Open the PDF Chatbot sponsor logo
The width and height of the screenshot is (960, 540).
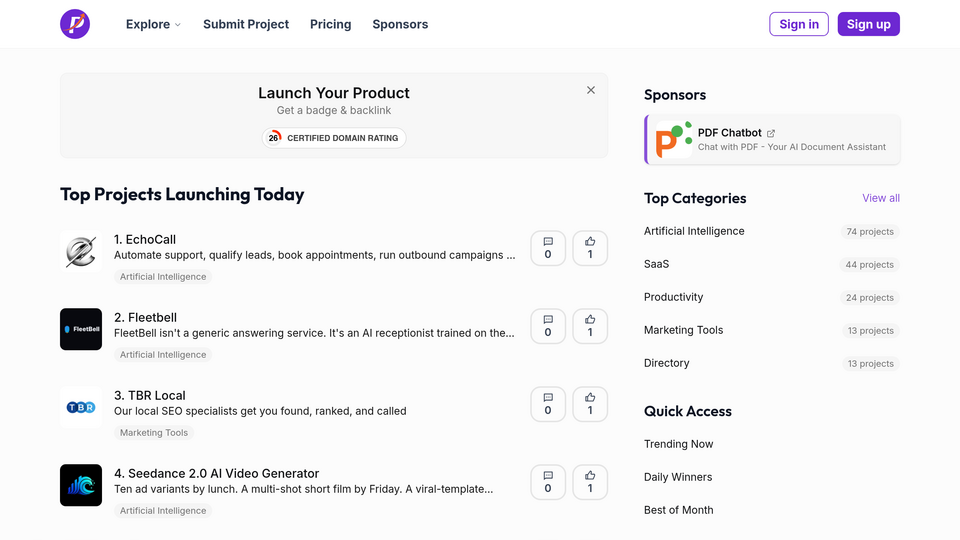point(673,140)
